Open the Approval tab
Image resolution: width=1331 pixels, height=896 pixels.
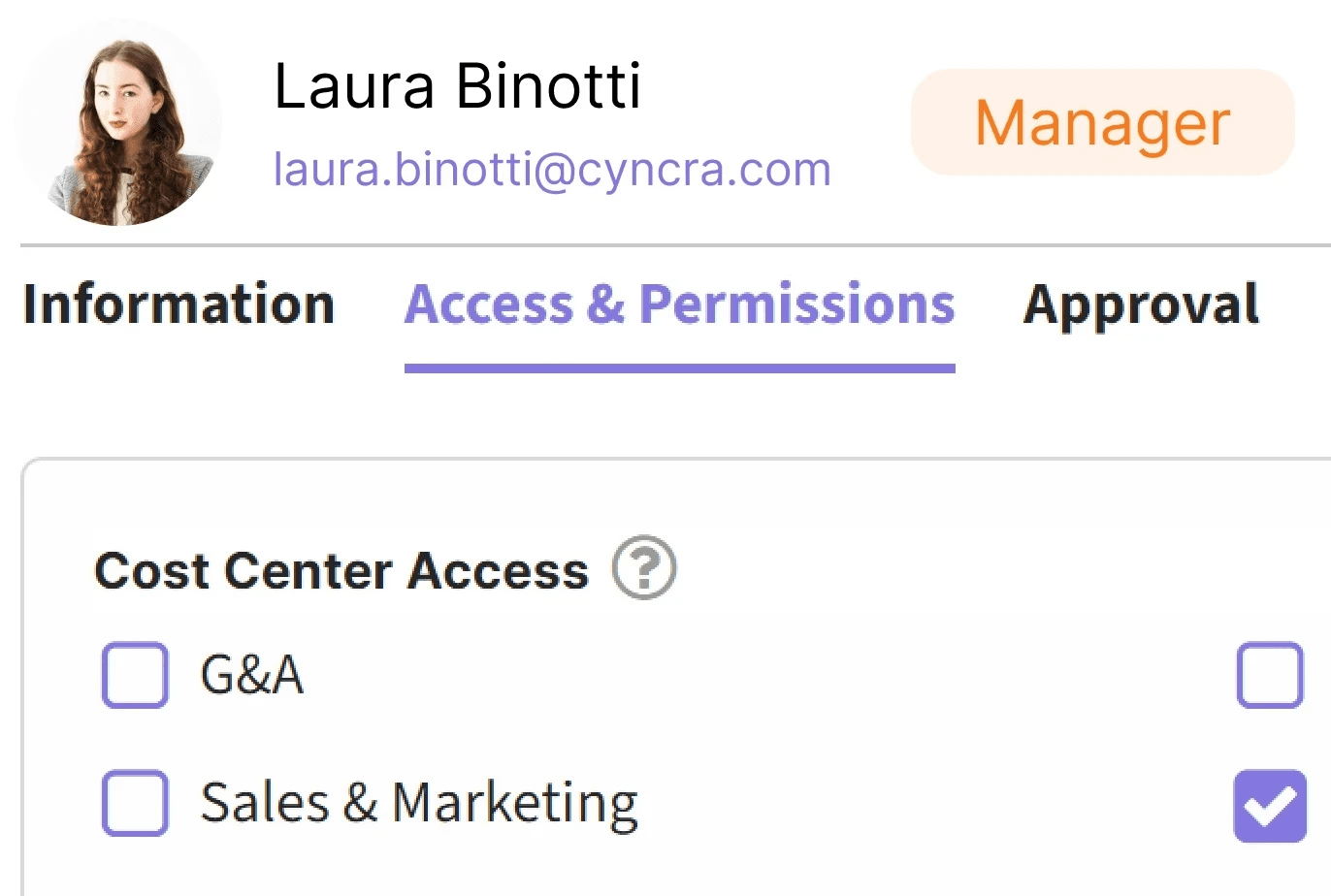tap(1142, 305)
